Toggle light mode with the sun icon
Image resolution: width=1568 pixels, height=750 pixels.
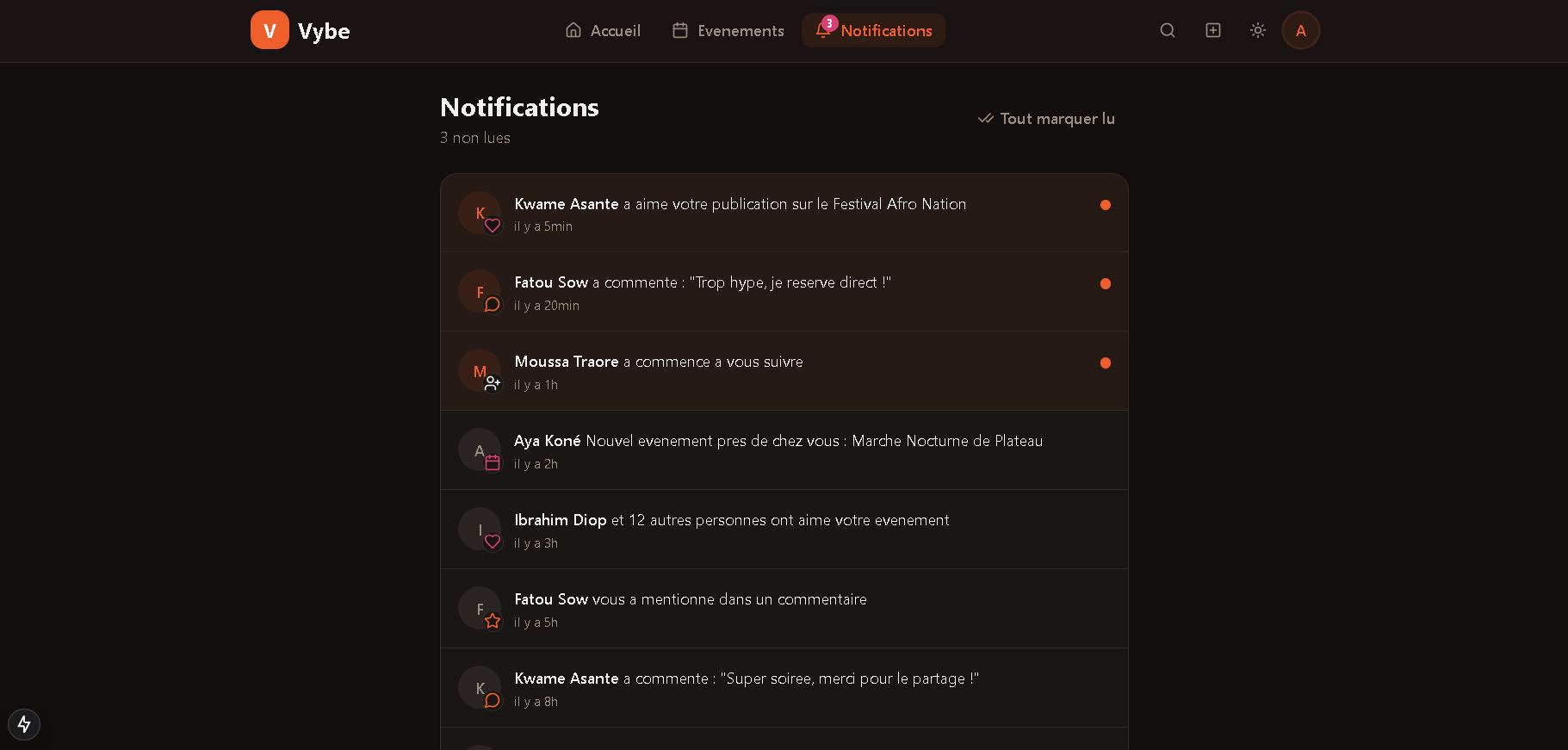pyautogui.click(x=1257, y=30)
